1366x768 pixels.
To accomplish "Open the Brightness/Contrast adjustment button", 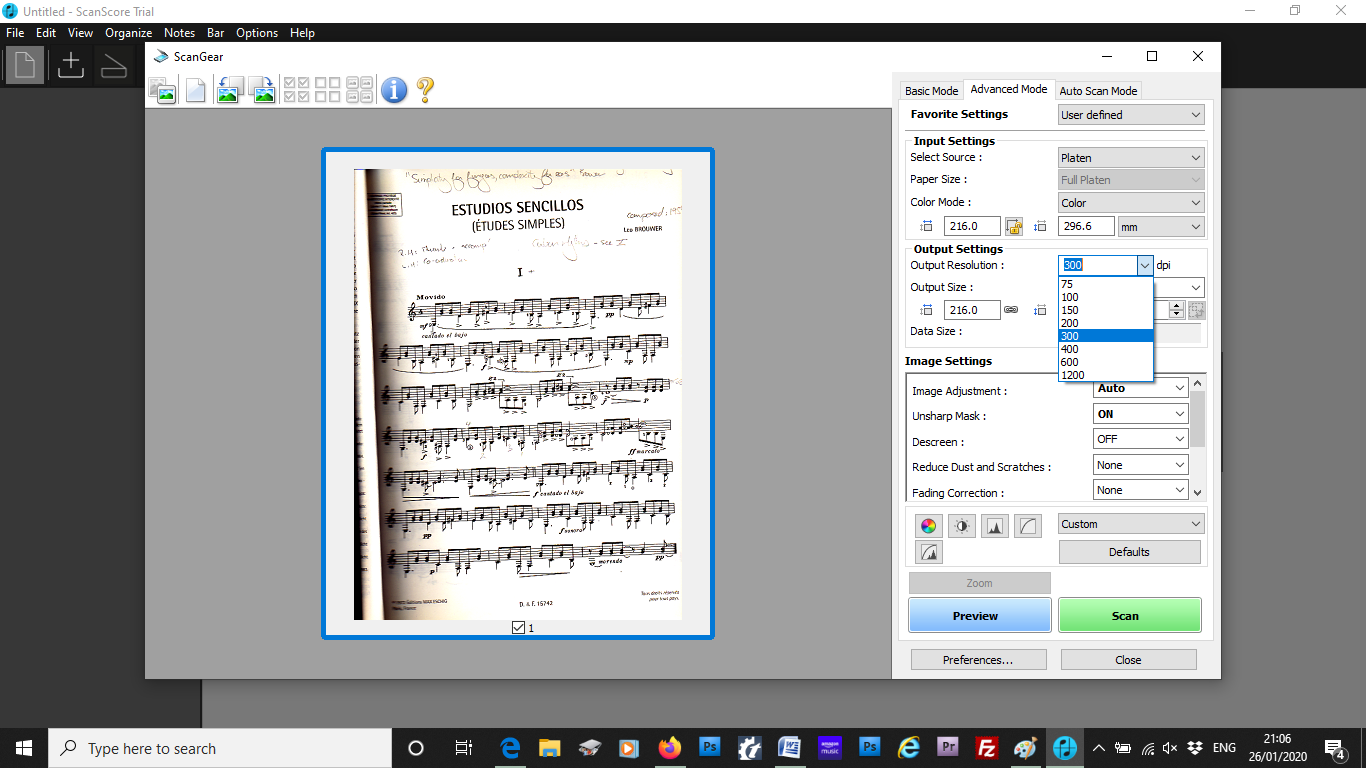I will [962, 526].
